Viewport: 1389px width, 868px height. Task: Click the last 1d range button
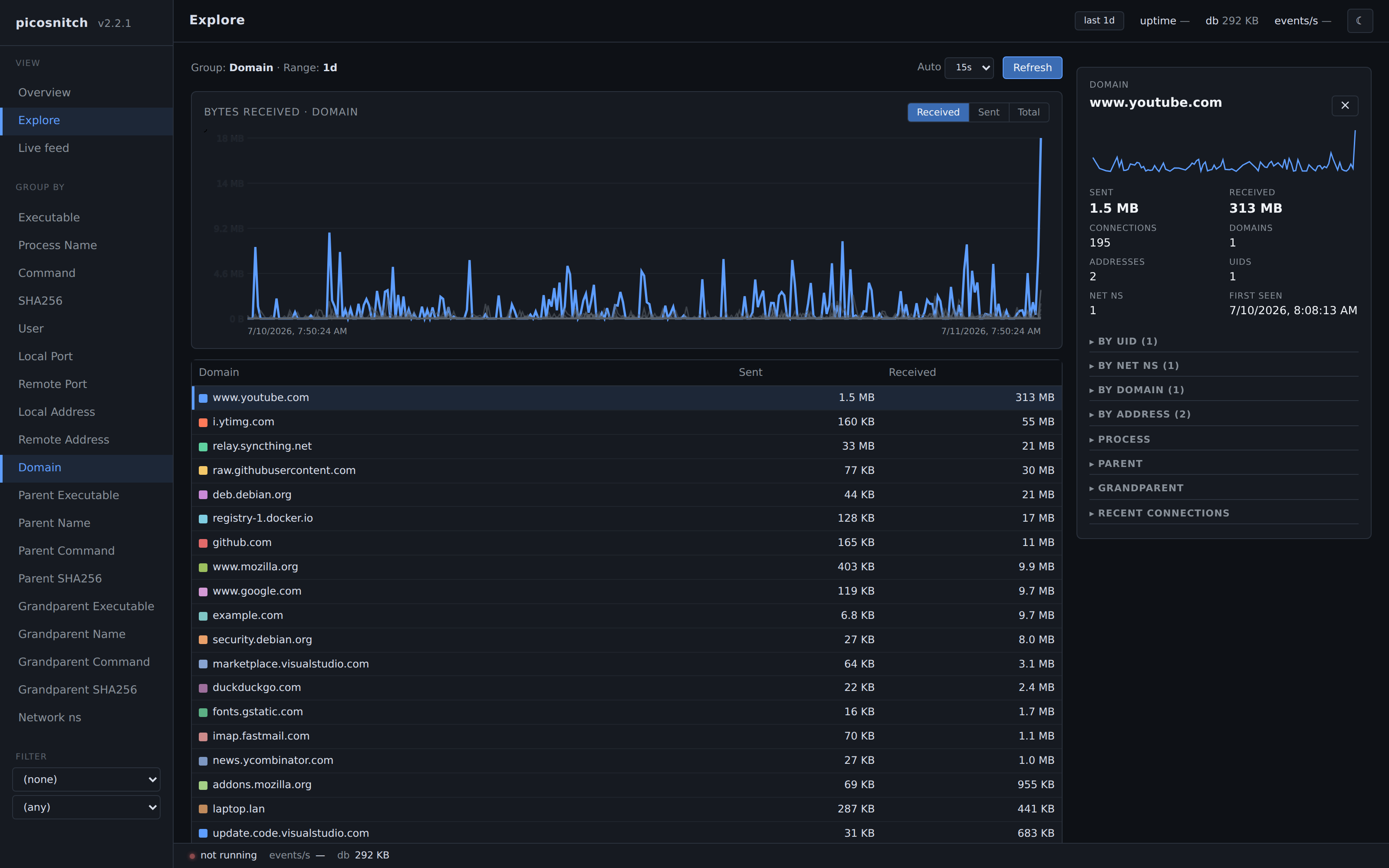pyautogui.click(x=1099, y=21)
